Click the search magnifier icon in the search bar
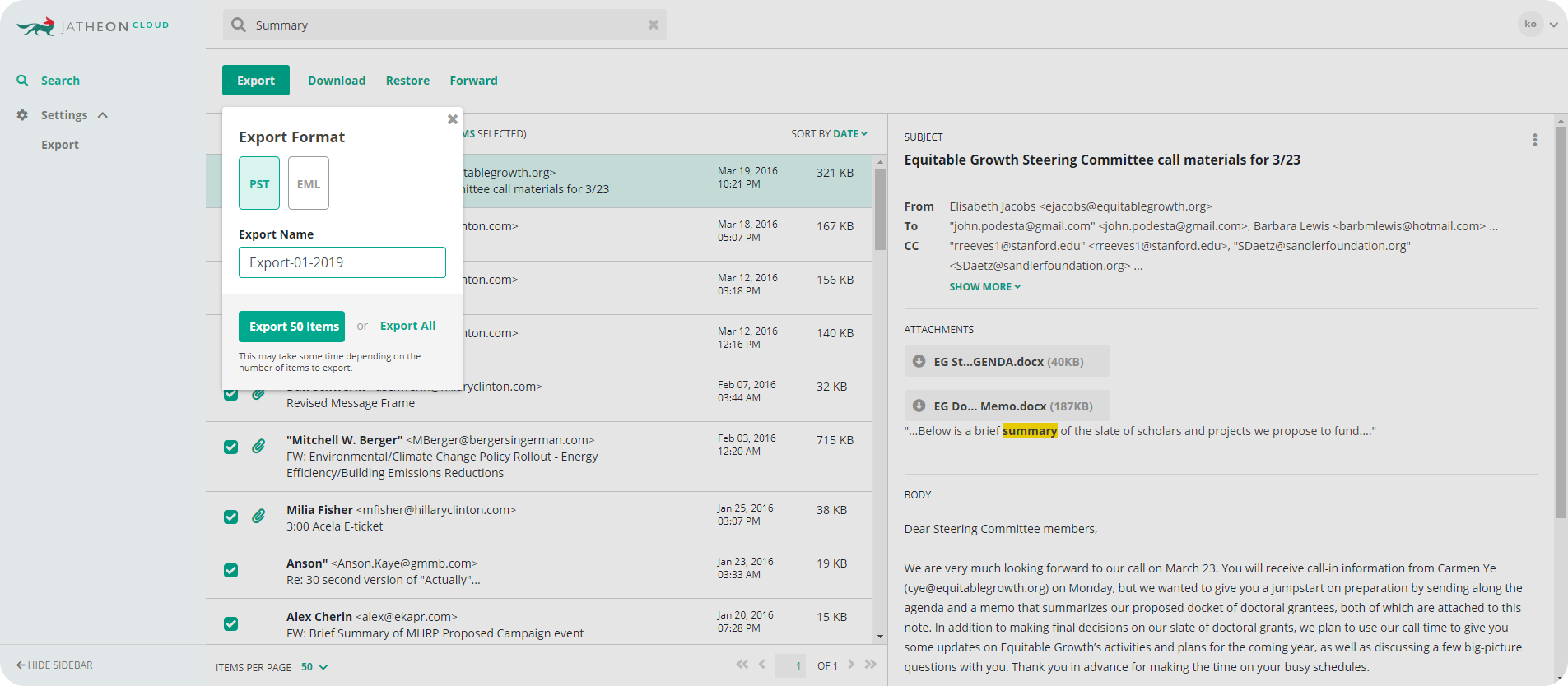The image size is (1568, 686). [239, 25]
